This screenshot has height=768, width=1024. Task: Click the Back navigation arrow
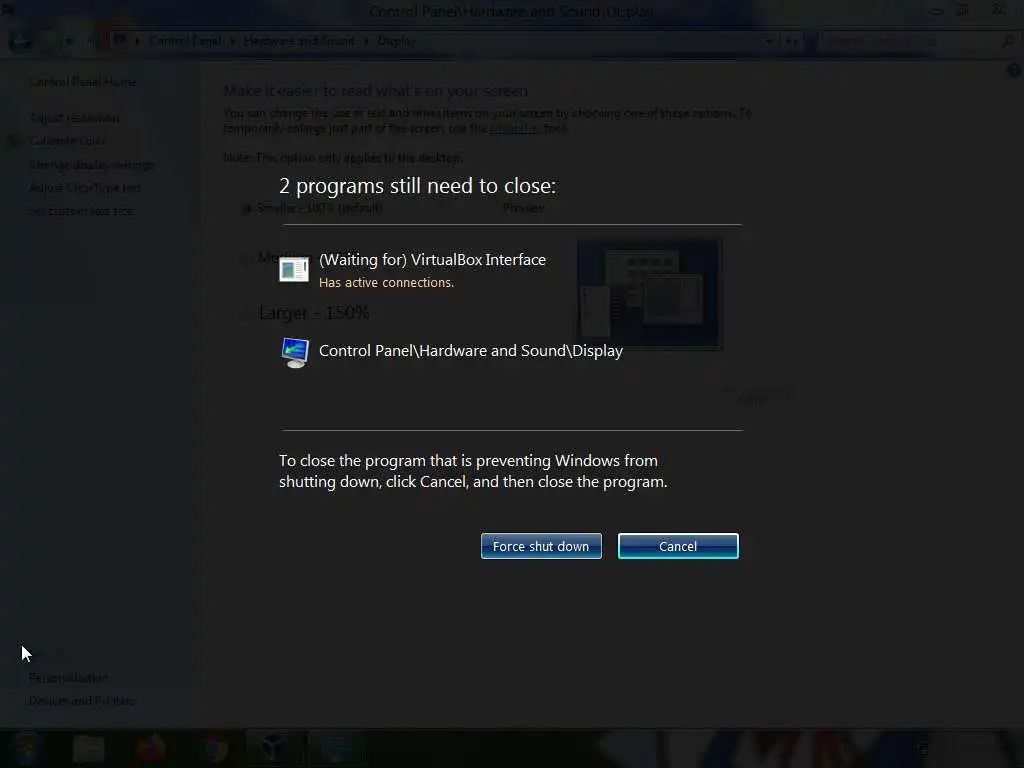[x=21, y=41]
